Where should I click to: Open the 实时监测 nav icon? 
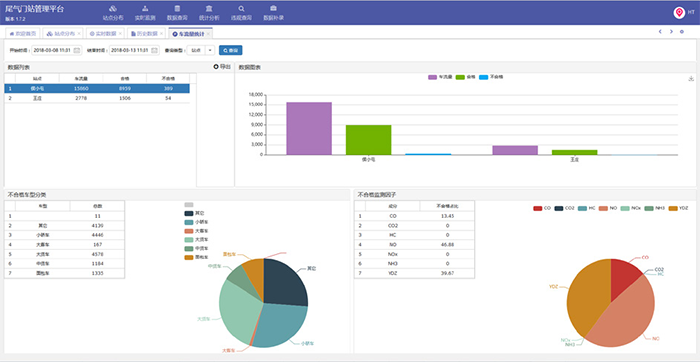[145, 8]
